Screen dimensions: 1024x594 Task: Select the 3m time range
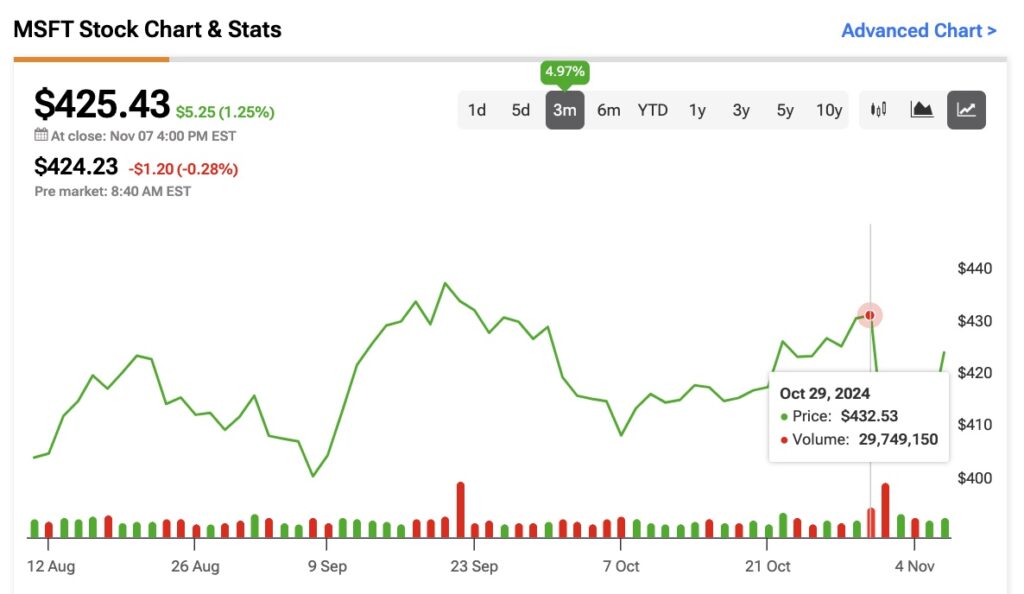[x=564, y=110]
